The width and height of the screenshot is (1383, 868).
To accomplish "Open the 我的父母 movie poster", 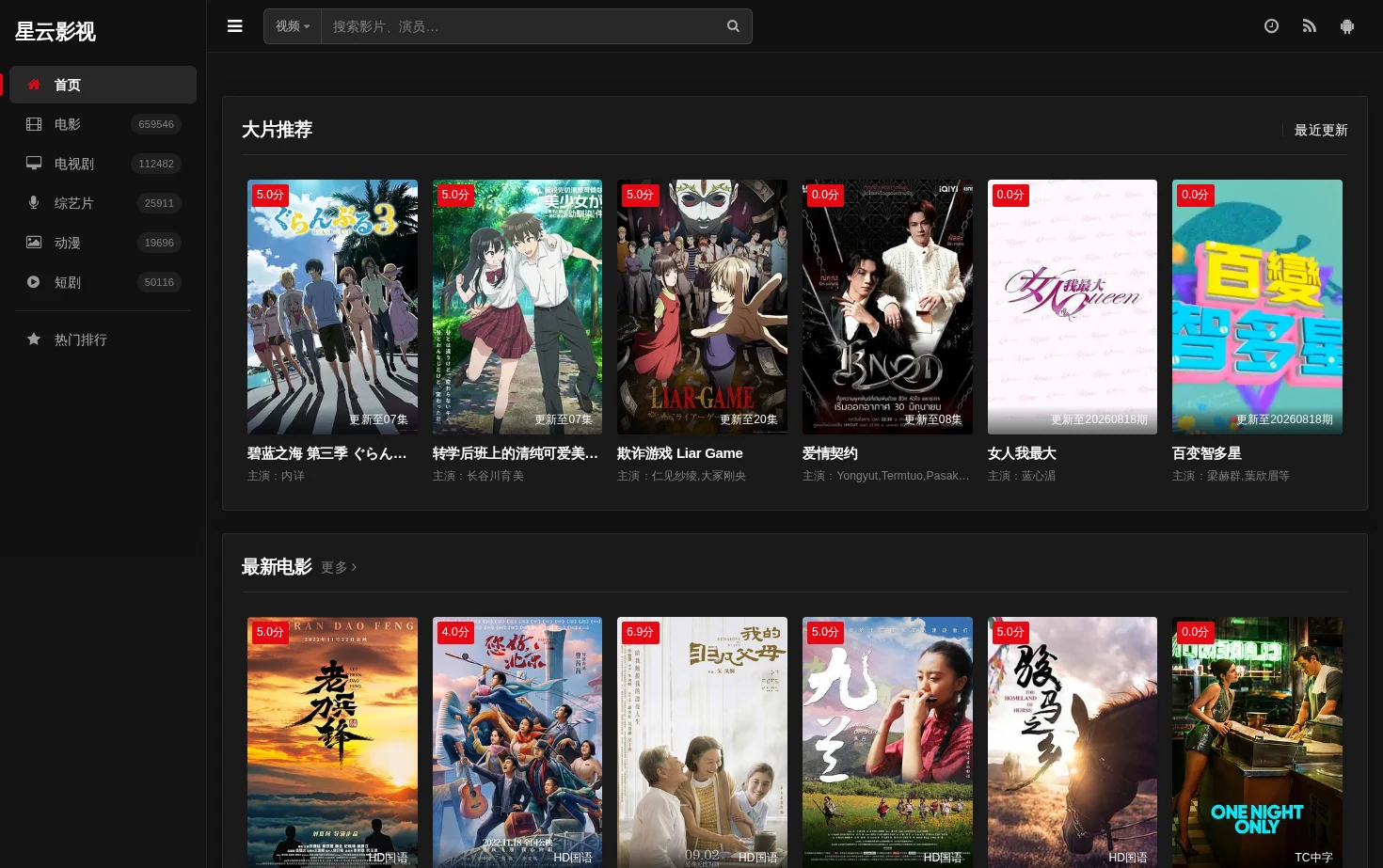I will 702,742.
